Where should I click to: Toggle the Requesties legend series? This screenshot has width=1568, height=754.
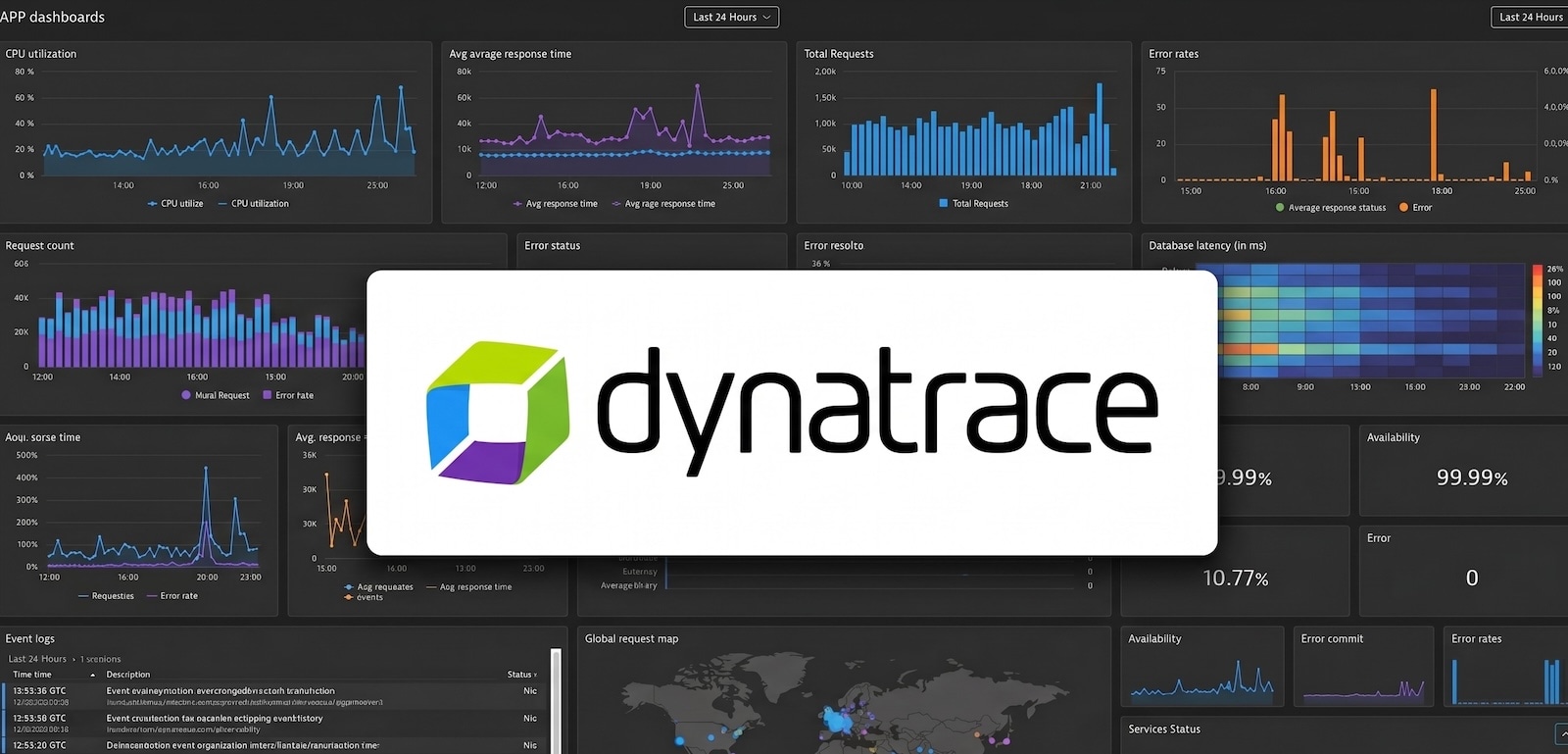(x=105, y=596)
